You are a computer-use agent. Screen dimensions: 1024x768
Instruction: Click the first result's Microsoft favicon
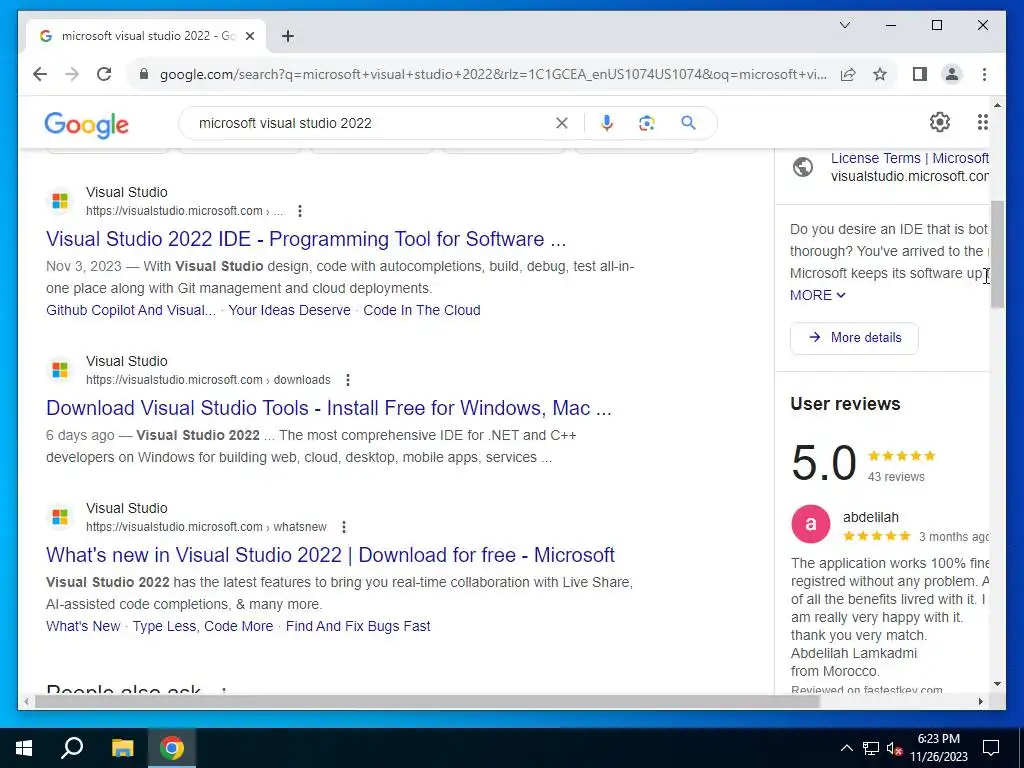[x=60, y=201]
